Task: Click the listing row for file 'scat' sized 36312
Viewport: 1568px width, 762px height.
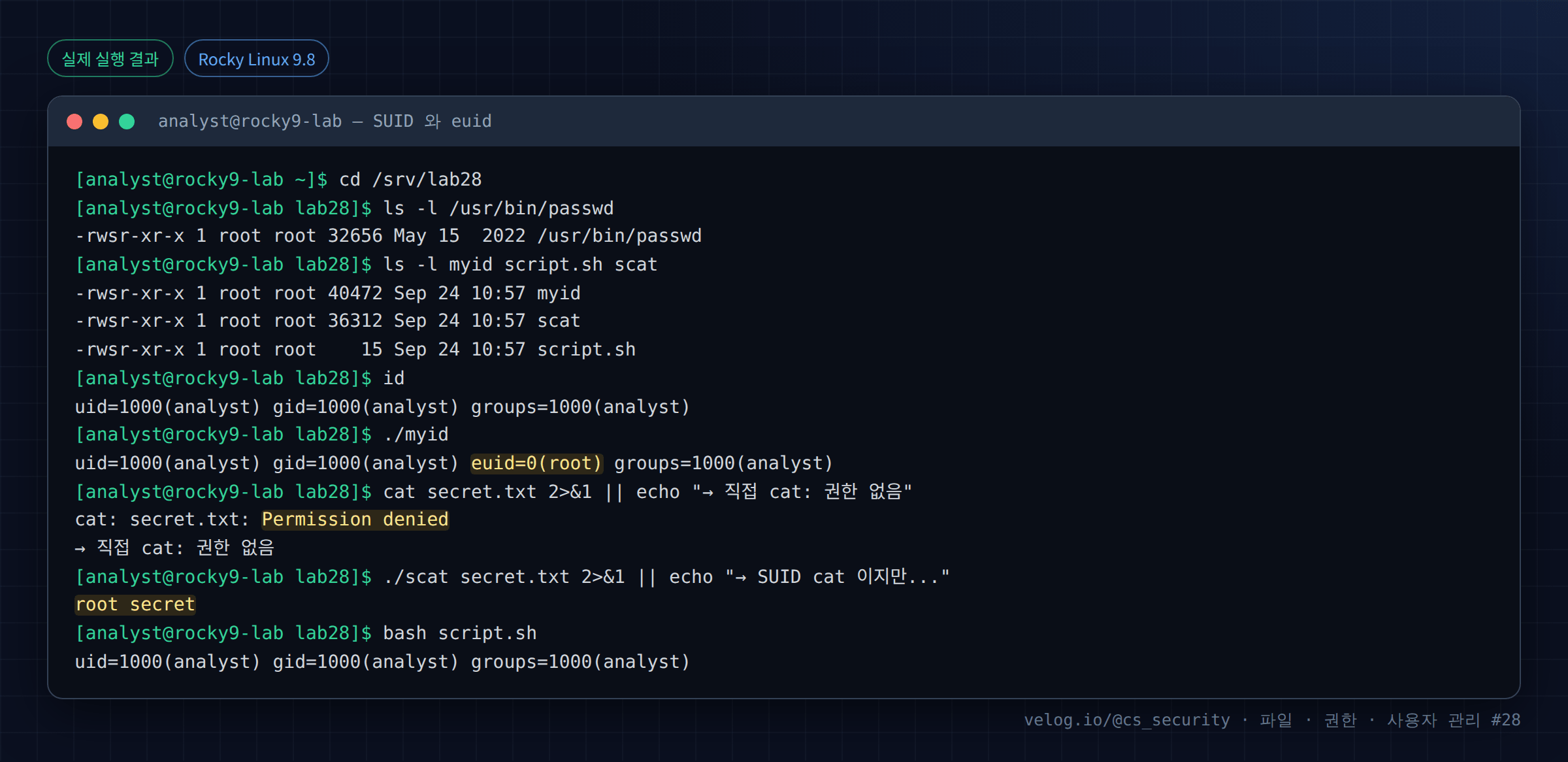Action: click(x=328, y=321)
